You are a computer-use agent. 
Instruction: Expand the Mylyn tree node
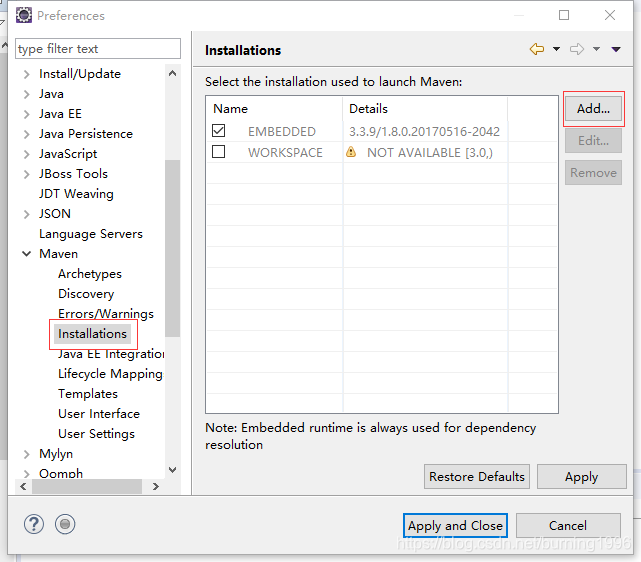coord(27,454)
